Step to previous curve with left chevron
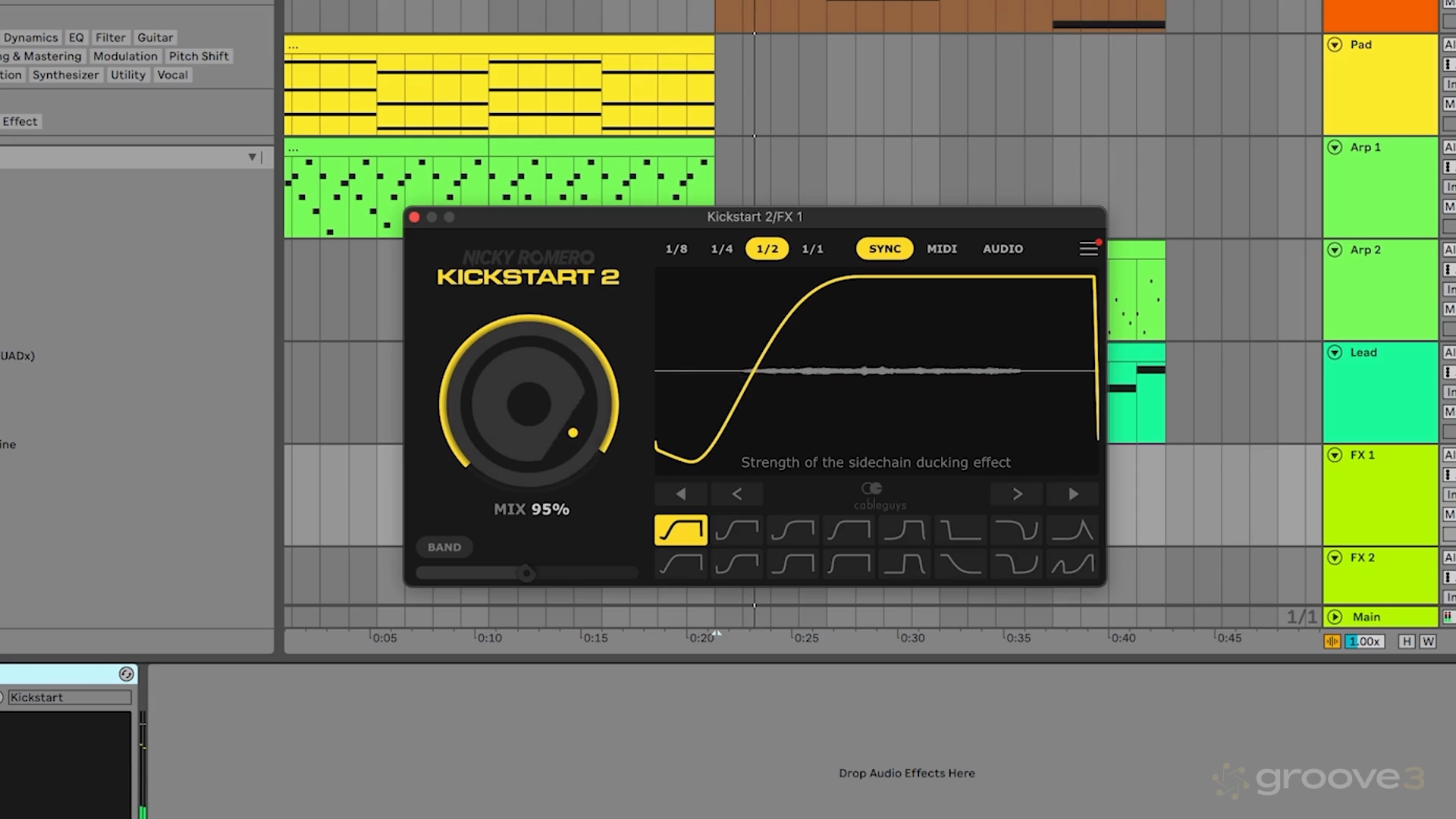Image resolution: width=1456 pixels, height=819 pixels. [x=736, y=494]
